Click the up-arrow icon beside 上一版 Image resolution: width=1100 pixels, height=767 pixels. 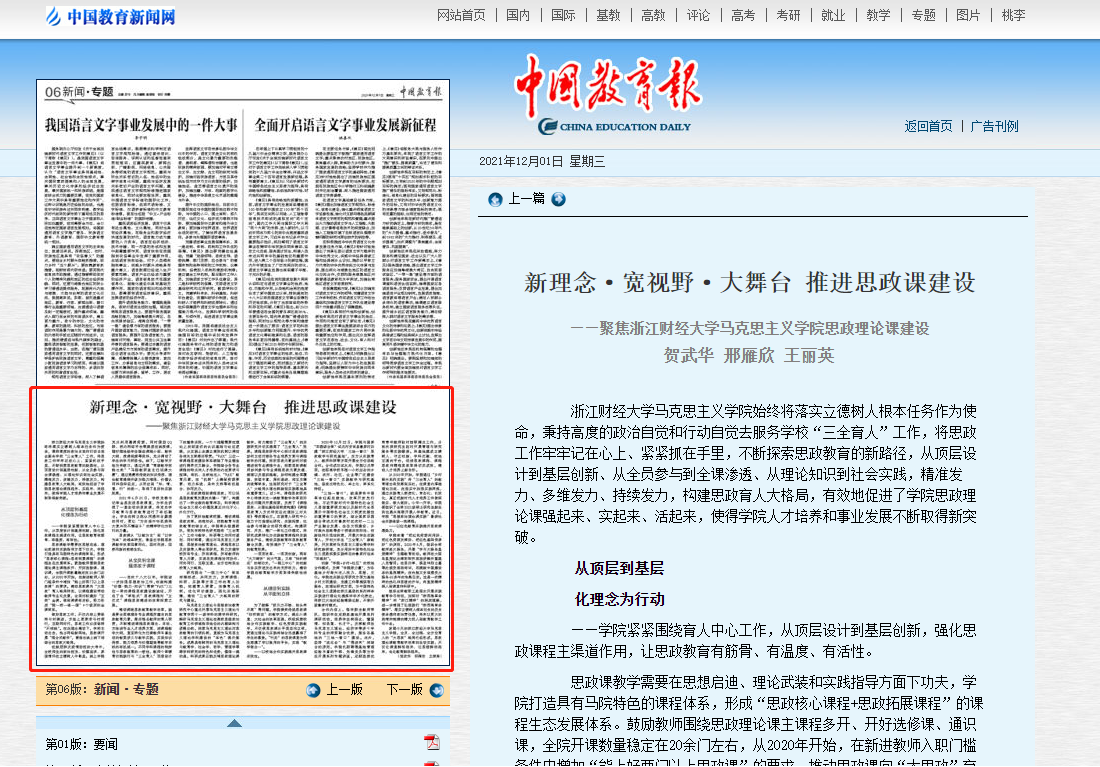click(x=313, y=690)
